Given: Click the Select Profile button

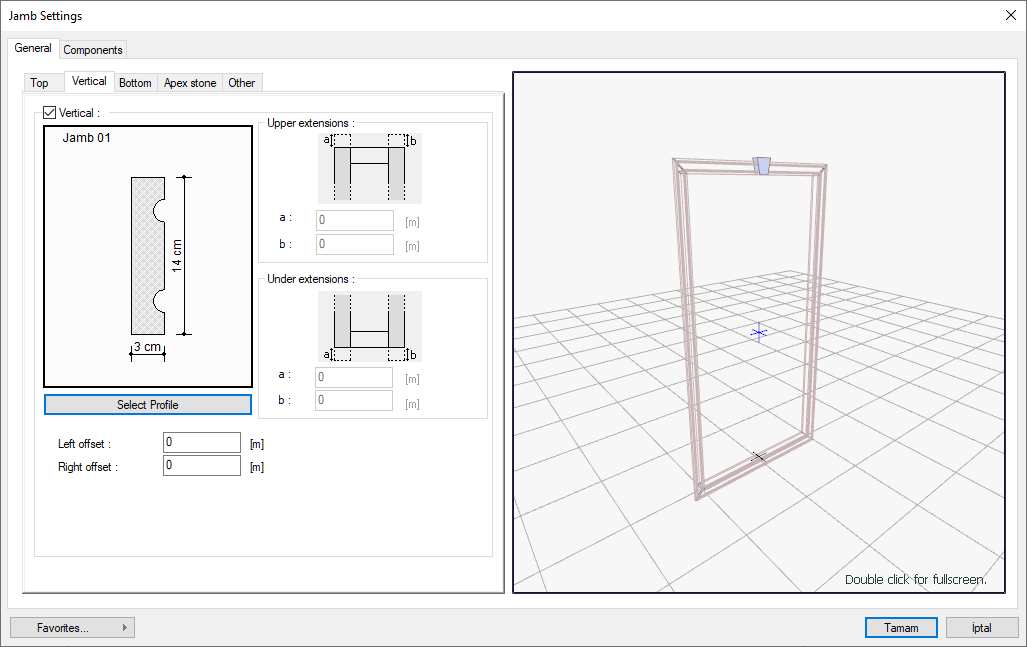Looking at the screenshot, I should point(148,405).
